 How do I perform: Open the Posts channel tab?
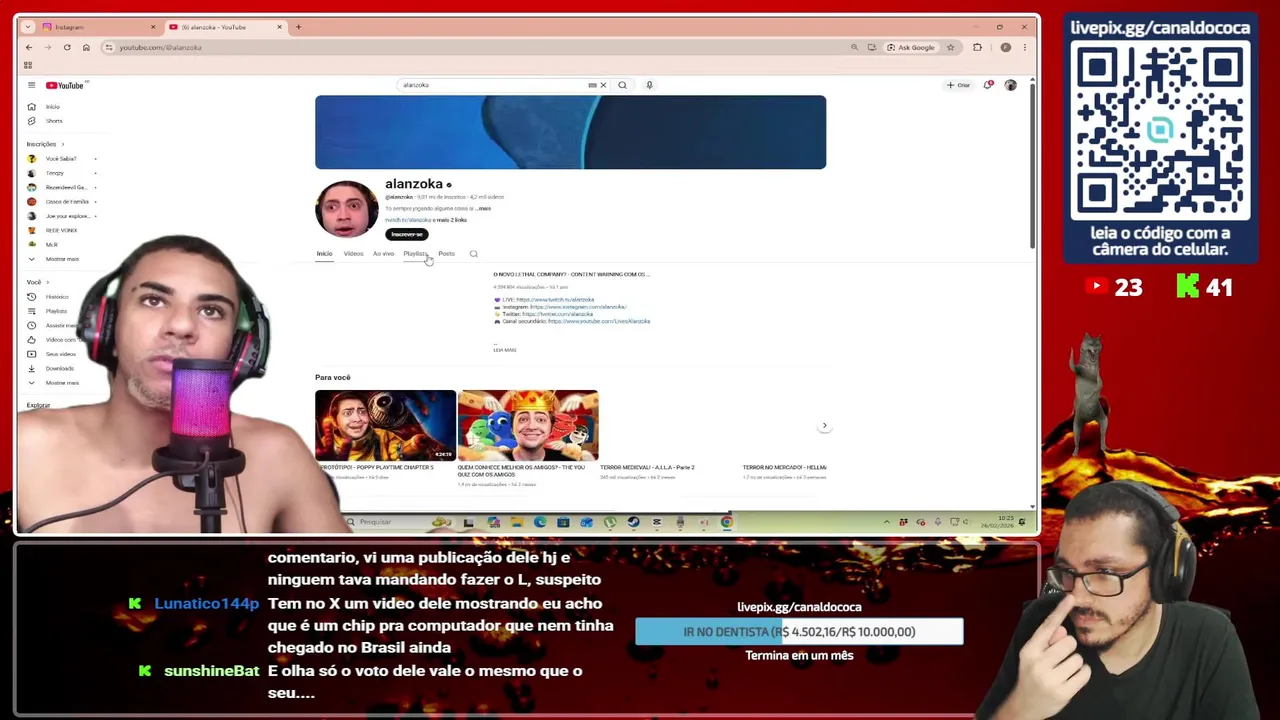(446, 254)
